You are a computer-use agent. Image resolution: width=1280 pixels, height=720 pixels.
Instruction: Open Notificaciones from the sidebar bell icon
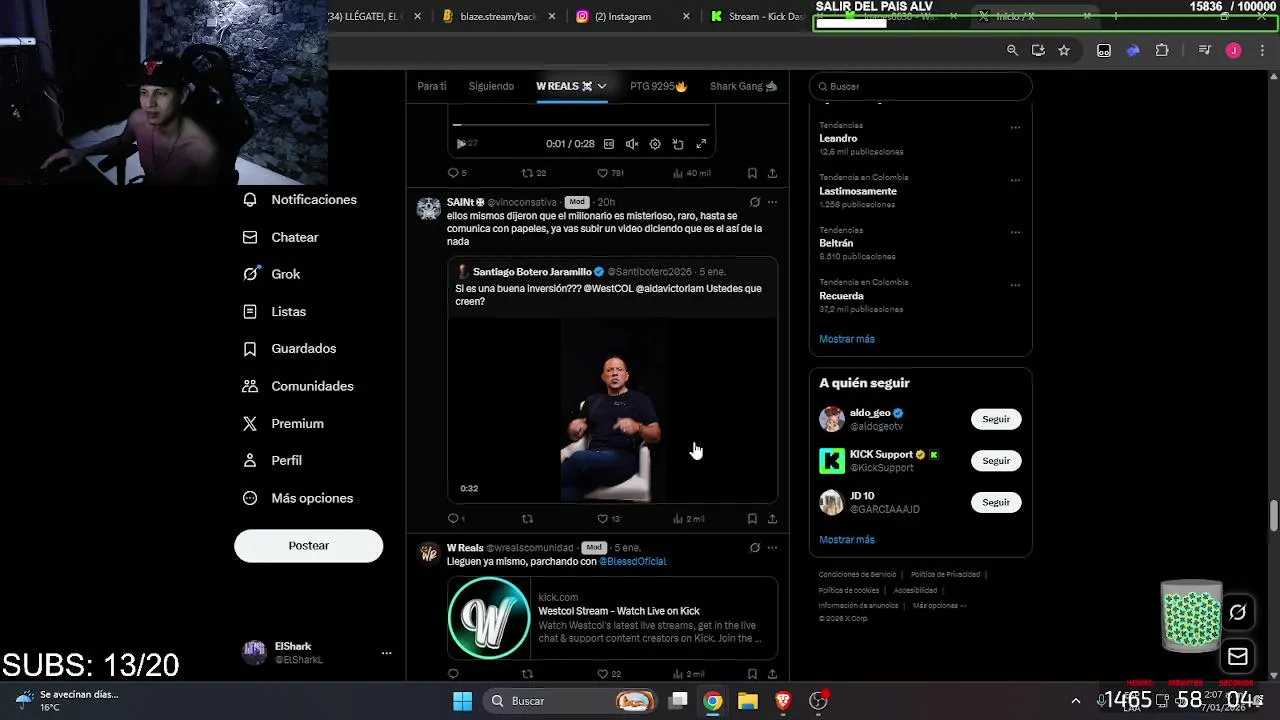pyautogui.click(x=250, y=200)
